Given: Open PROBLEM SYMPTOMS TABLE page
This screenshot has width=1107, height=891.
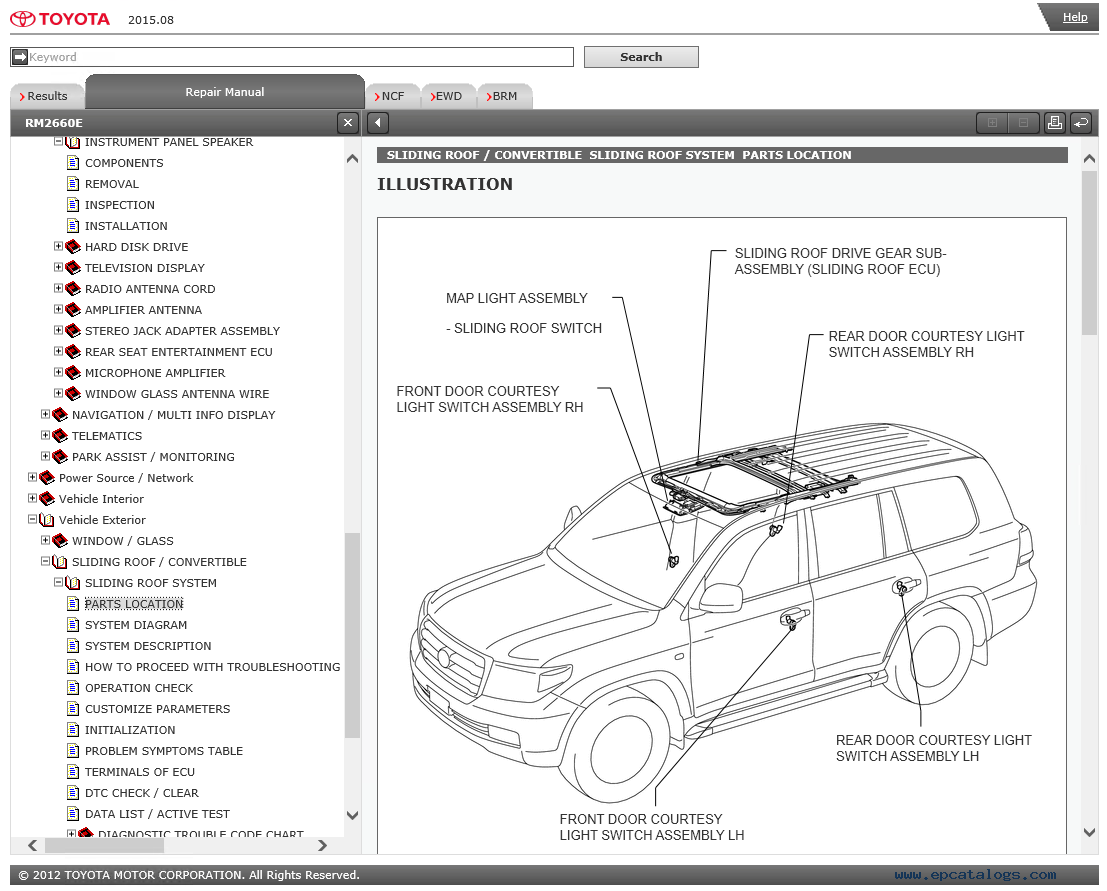Looking at the screenshot, I should 164,751.
